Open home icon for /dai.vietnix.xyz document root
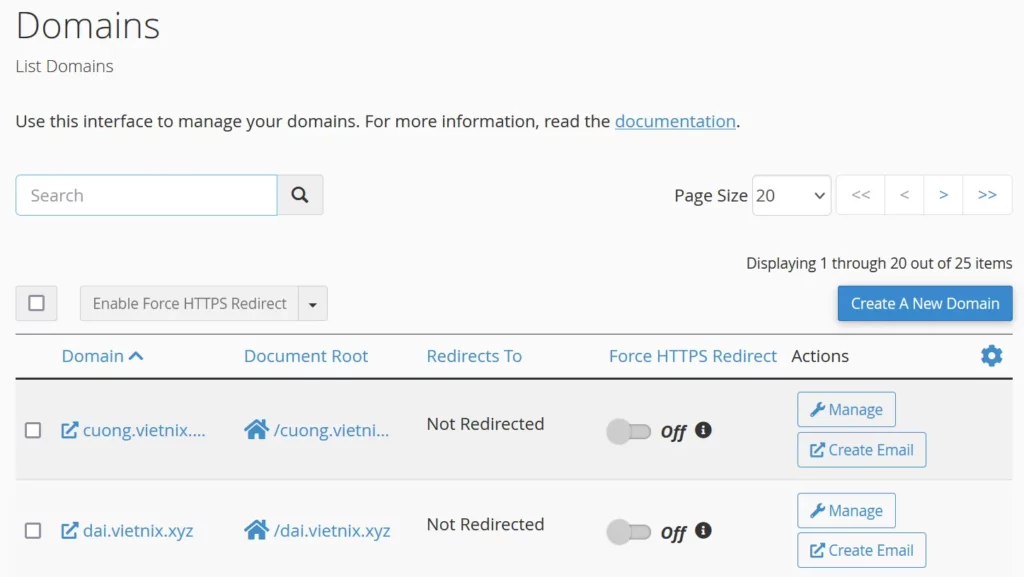 pyautogui.click(x=256, y=530)
